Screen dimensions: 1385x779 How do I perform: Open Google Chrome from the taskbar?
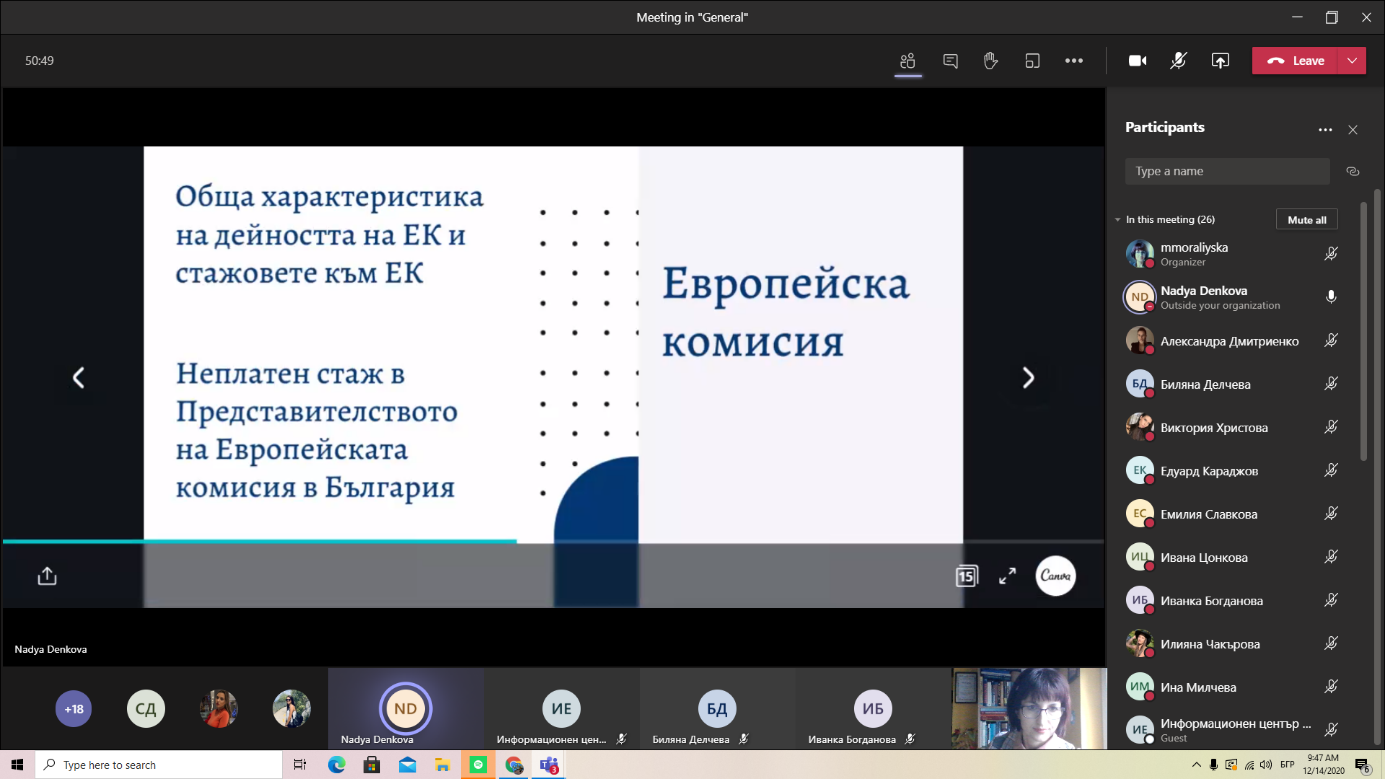click(514, 765)
